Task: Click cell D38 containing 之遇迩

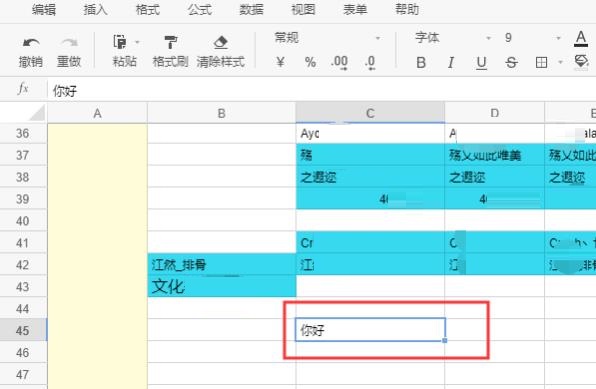Action: pyautogui.click(x=495, y=177)
